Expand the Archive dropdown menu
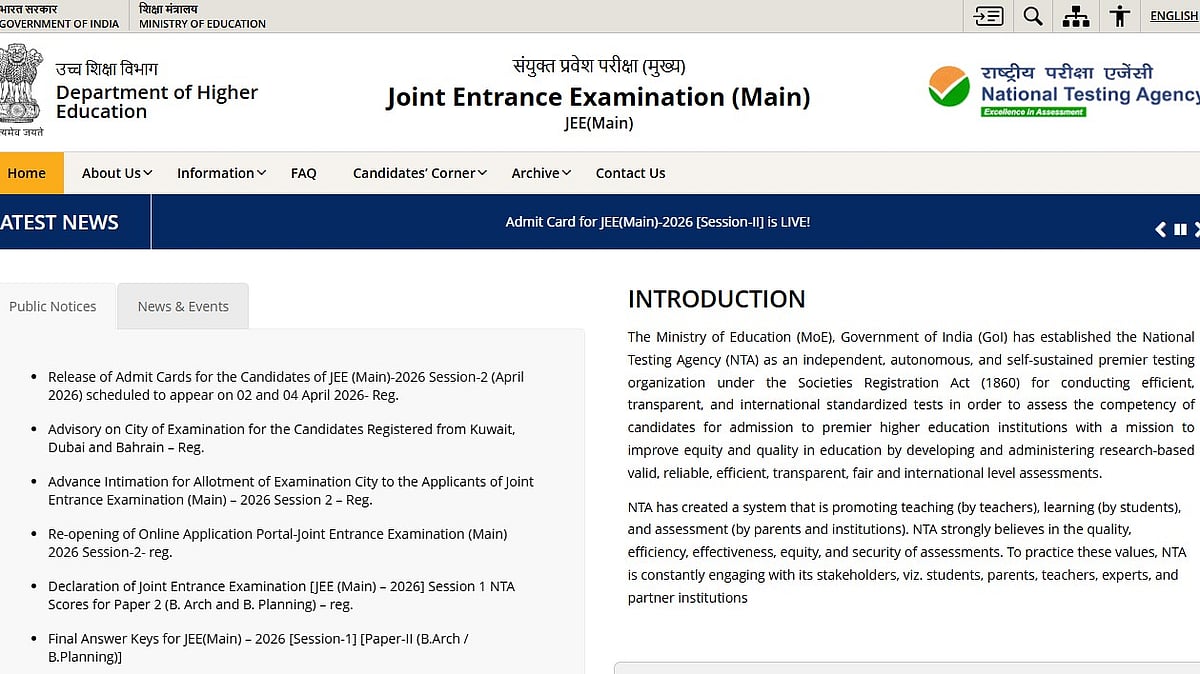The height and width of the screenshot is (674, 1200). 541,173
